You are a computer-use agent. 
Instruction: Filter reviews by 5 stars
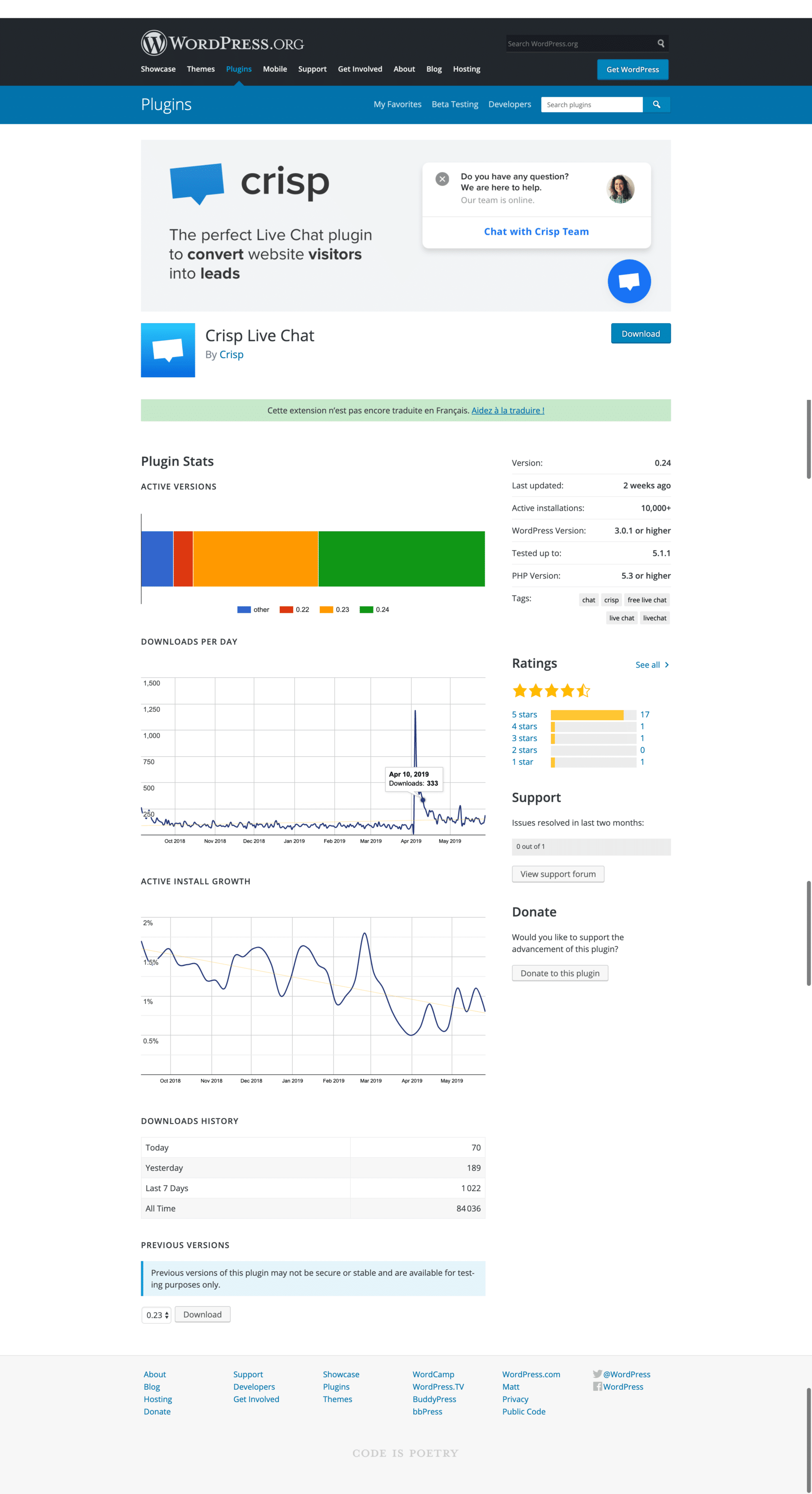point(524,715)
